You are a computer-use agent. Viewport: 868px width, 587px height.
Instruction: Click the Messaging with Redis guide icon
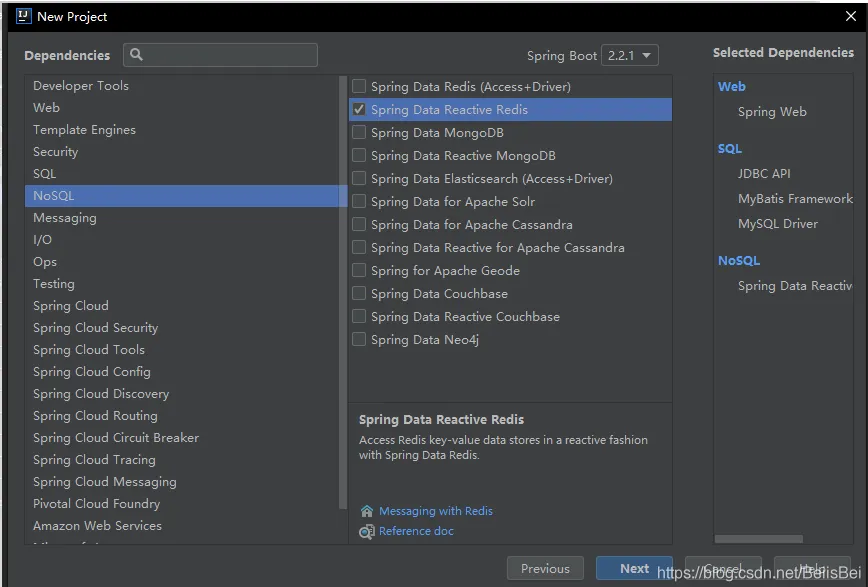point(367,511)
